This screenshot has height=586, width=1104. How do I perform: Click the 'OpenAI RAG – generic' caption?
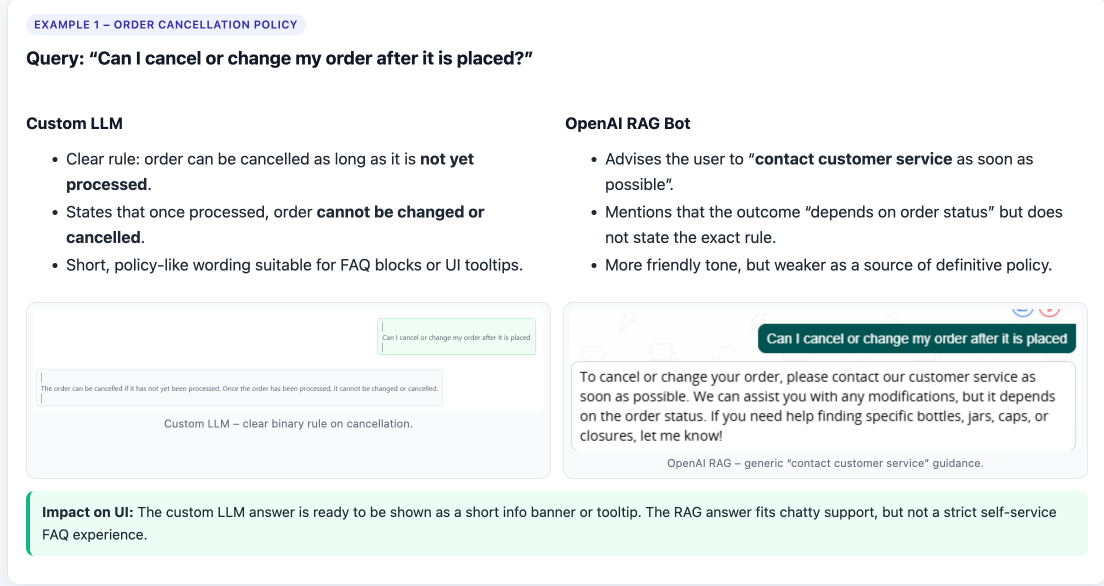(x=825, y=463)
